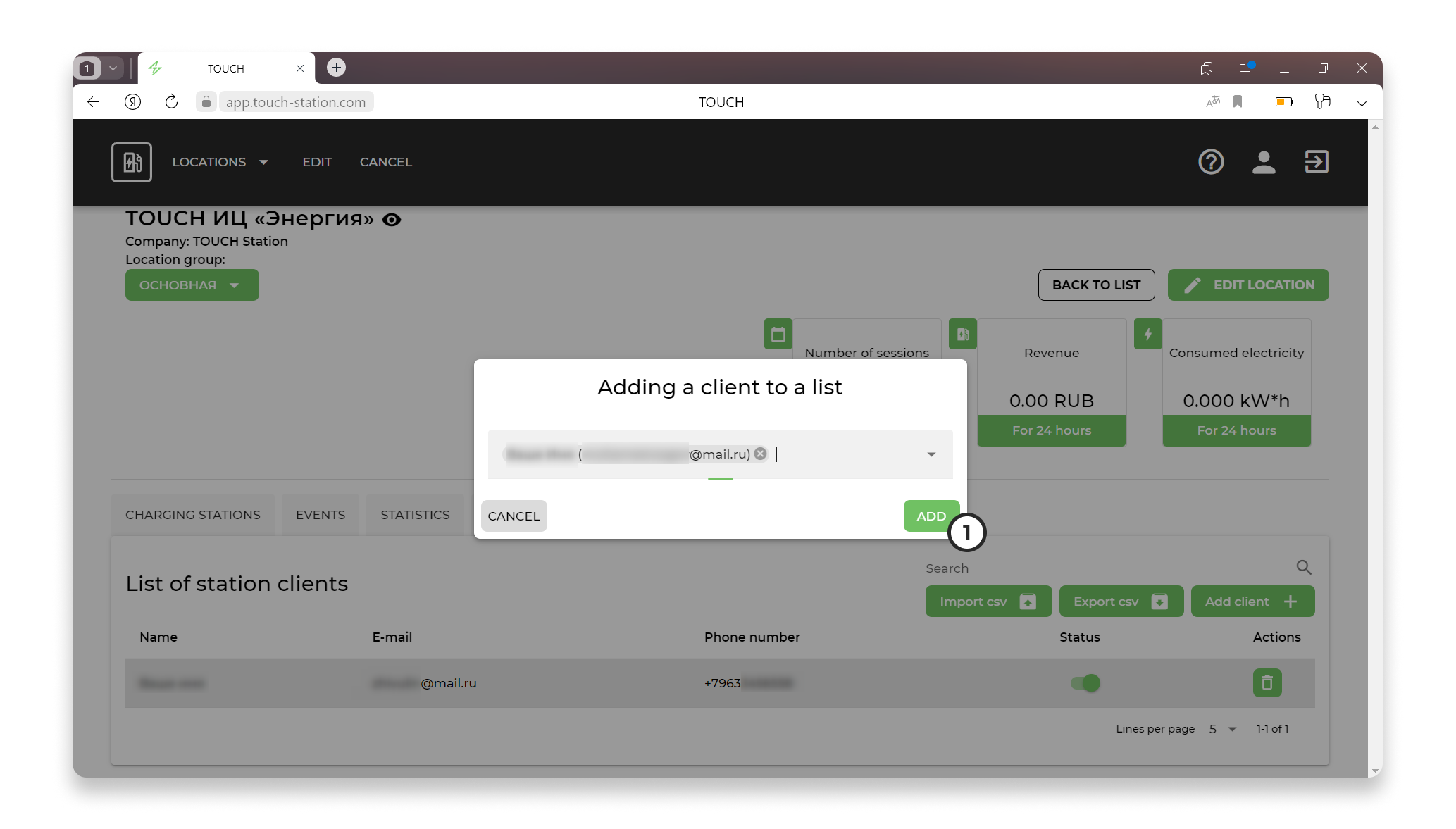The height and width of the screenshot is (829, 1456).
Task: Click the Export csv button
Action: 1121,602
